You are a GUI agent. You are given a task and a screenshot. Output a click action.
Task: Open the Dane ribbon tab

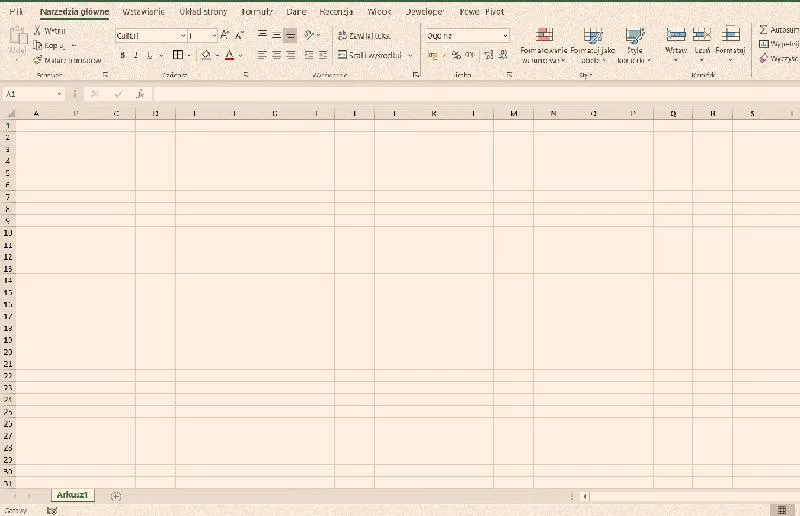(296, 11)
